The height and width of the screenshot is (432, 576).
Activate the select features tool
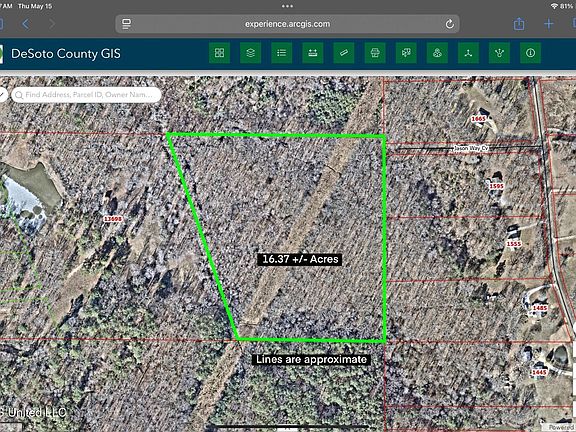[x=406, y=53]
